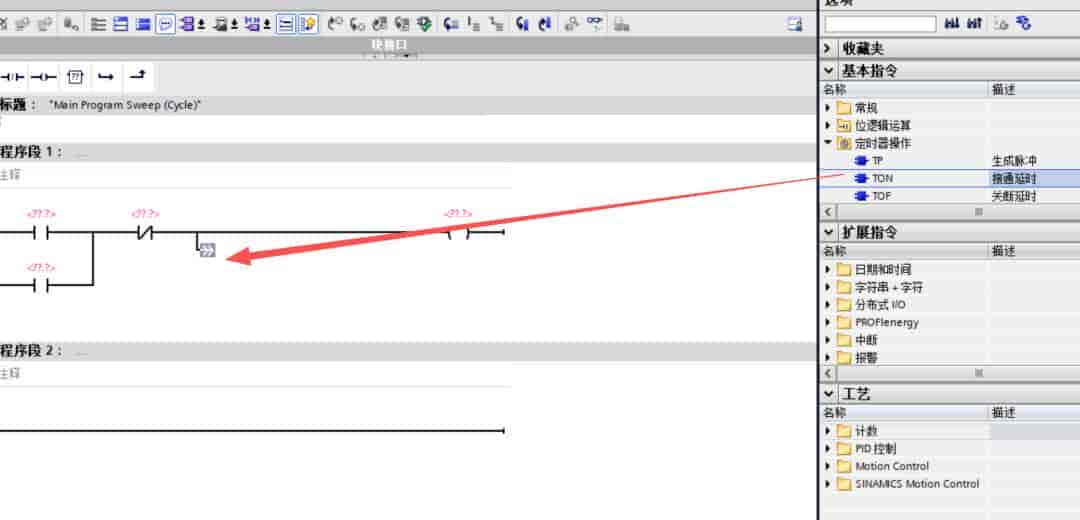The width and height of the screenshot is (1080, 520).
Task: Select the PID 控制 folder
Action: (x=875, y=449)
